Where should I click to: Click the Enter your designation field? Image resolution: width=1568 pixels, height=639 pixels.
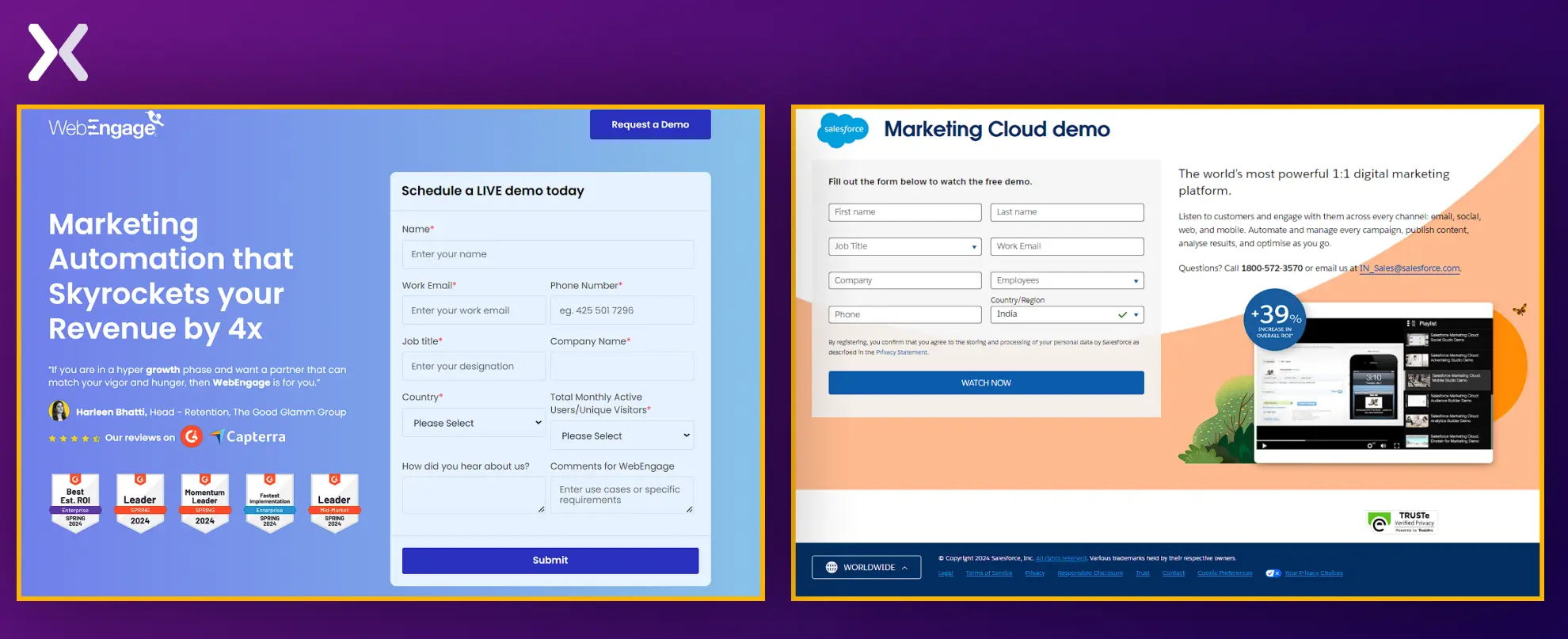474,366
